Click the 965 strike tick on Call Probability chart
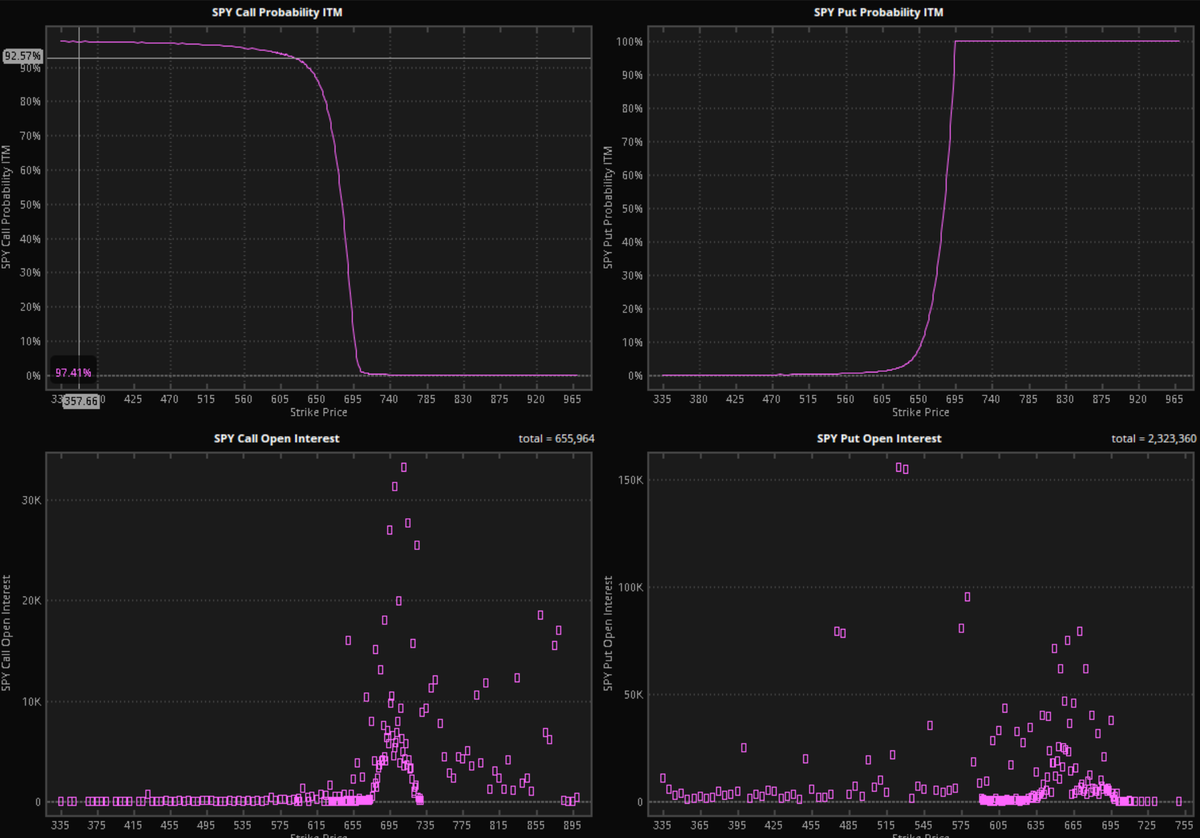The width and height of the screenshot is (1200, 838). click(x=573, y=398)
